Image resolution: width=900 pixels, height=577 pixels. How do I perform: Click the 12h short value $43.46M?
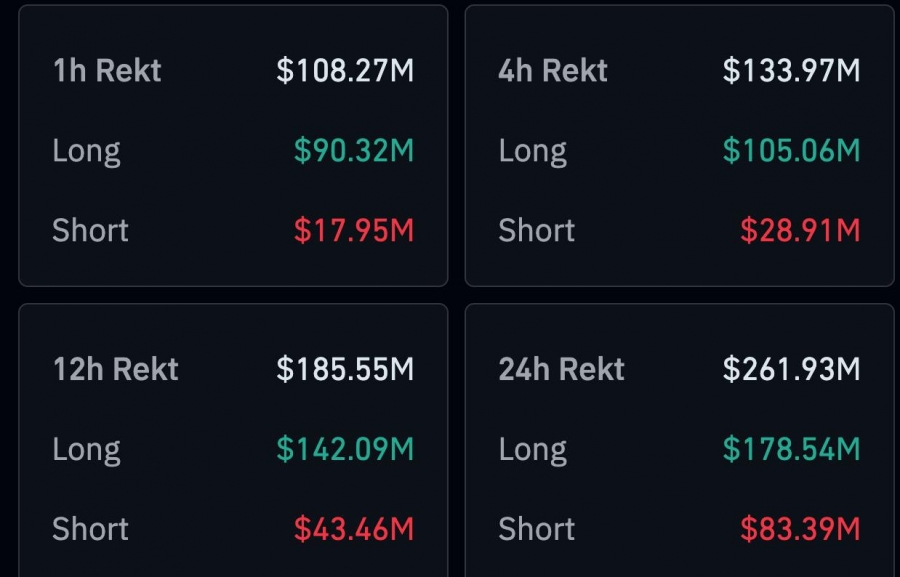click(353, 529)
